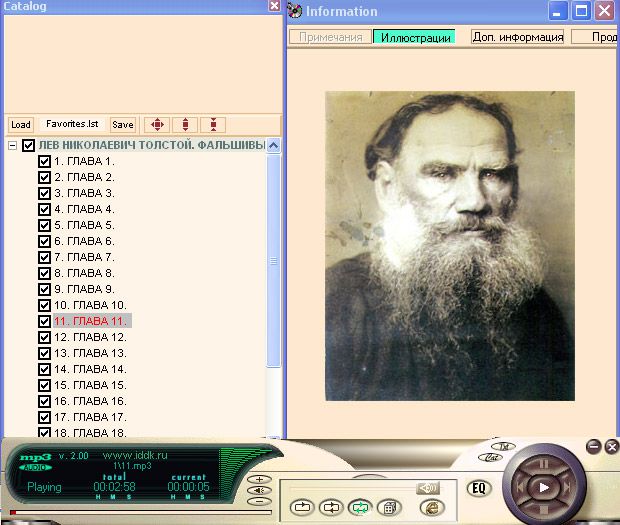Open the EQ equalizer

click(x=478, y=488)
